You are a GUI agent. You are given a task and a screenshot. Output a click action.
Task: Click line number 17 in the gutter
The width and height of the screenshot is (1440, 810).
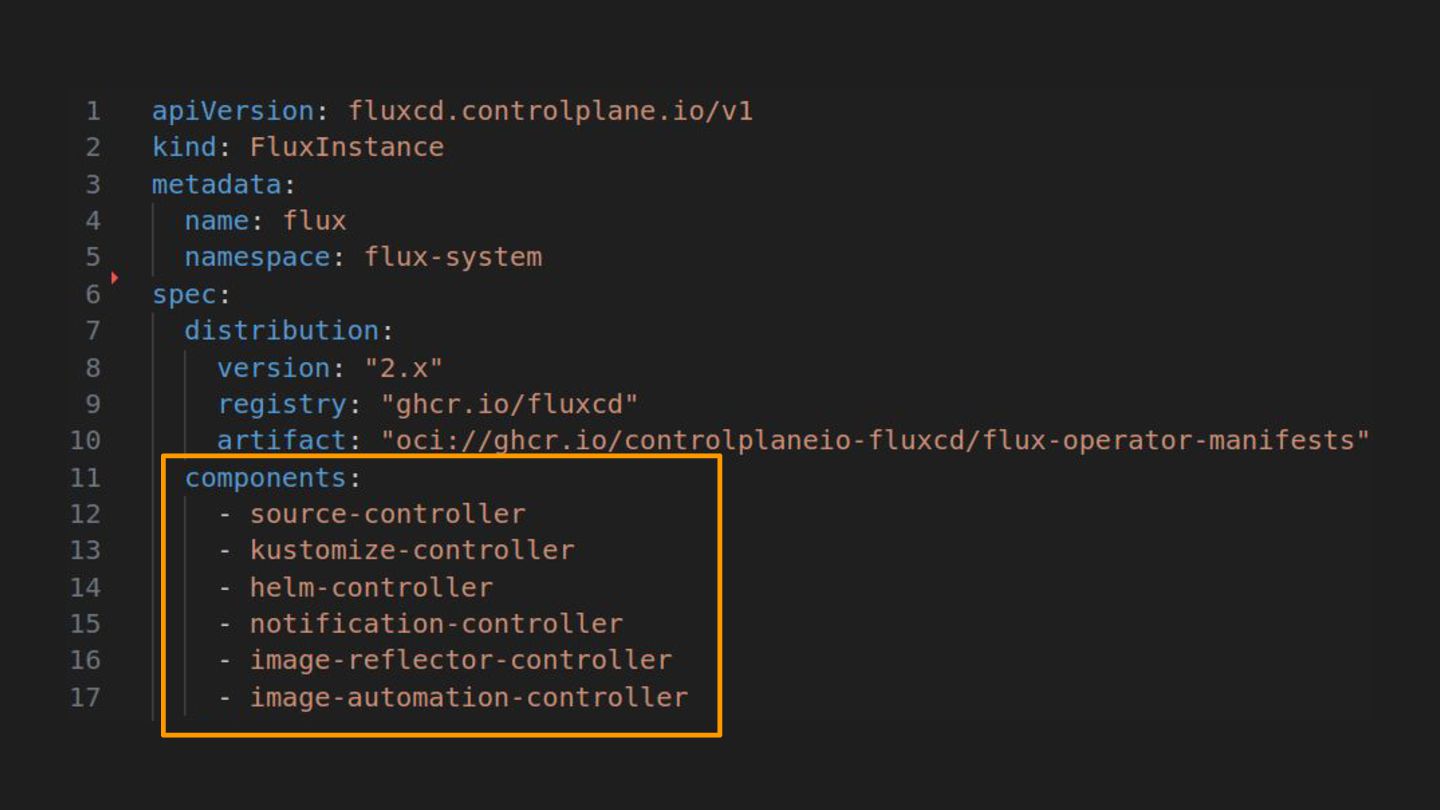(x=85, y=698)
